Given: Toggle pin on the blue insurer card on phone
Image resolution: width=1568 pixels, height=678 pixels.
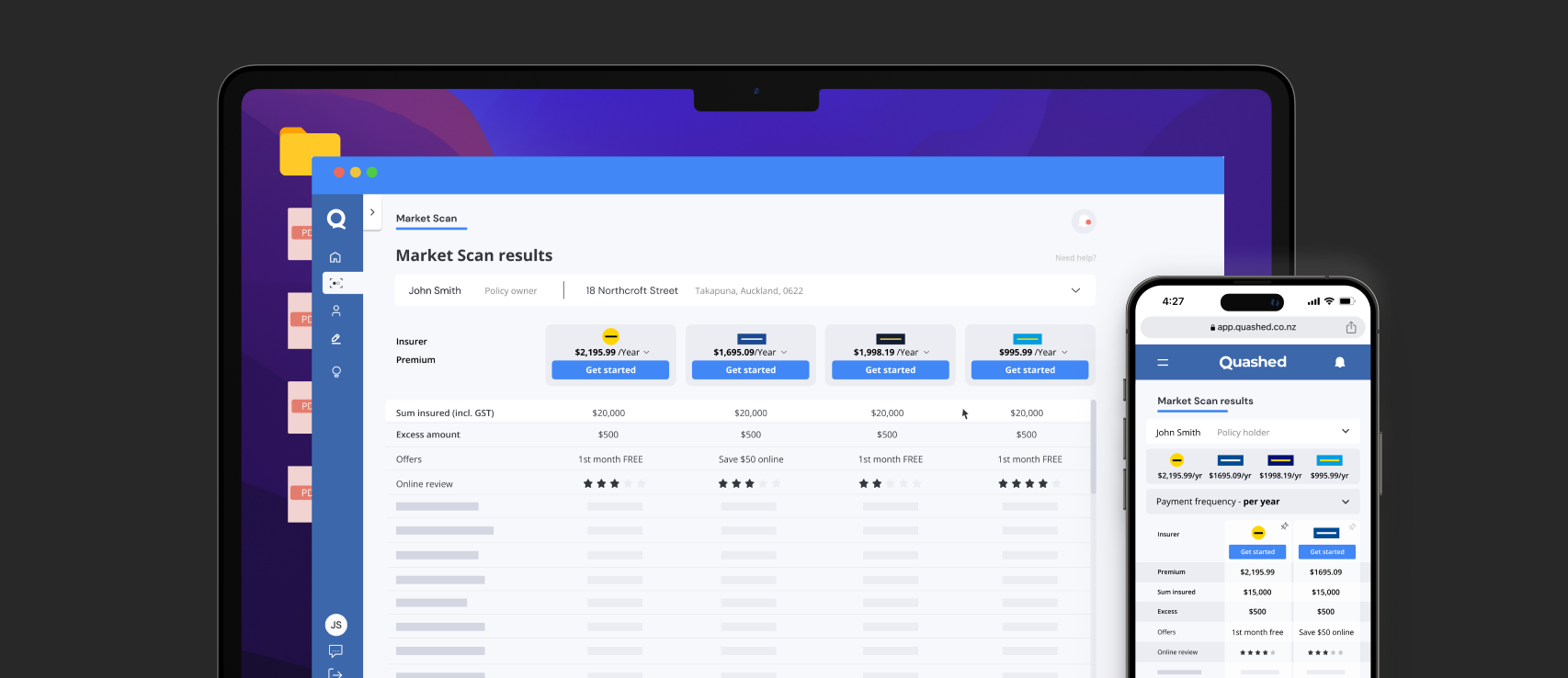Looking at the screenshot, I should [x=1352, y=526].
